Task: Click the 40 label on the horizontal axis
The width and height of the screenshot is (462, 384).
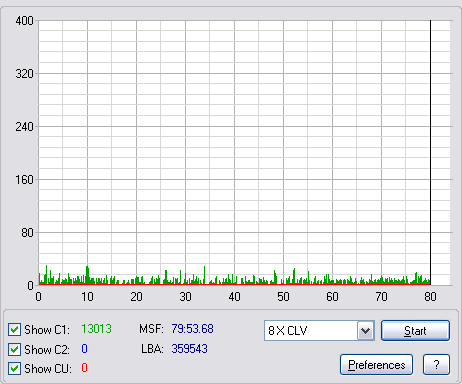Action: 234,297
